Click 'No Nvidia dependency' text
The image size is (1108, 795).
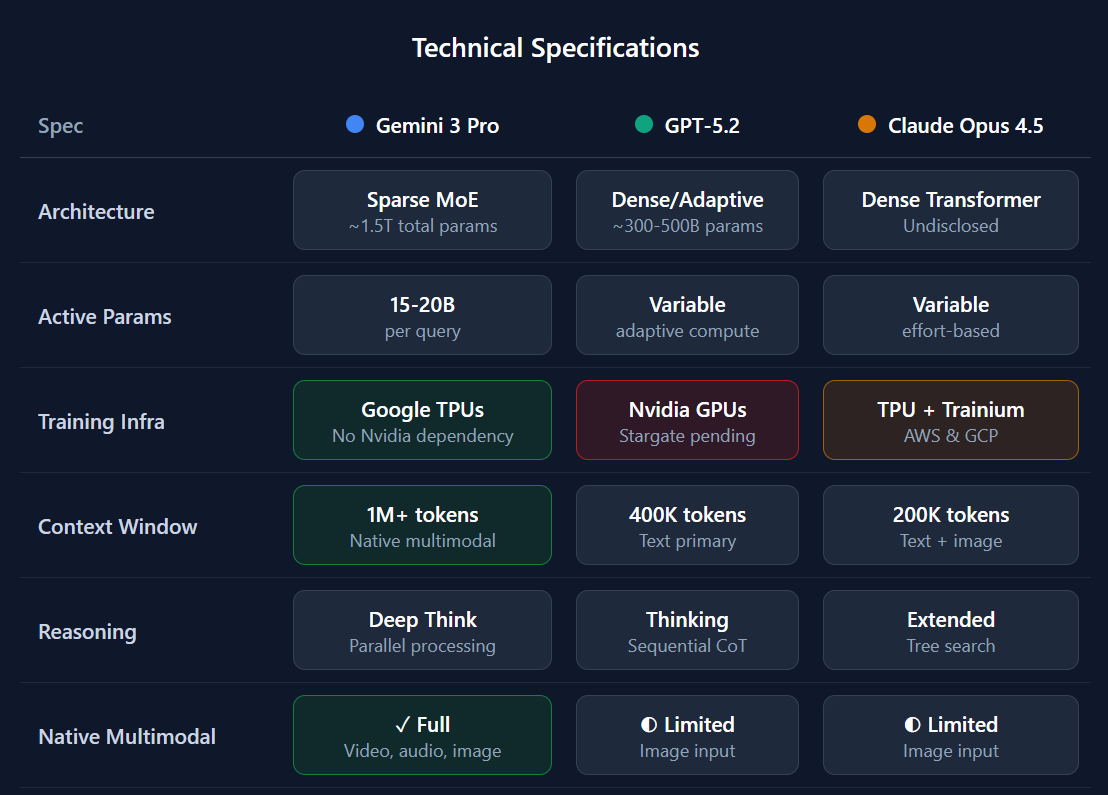(x=423, y=436)
